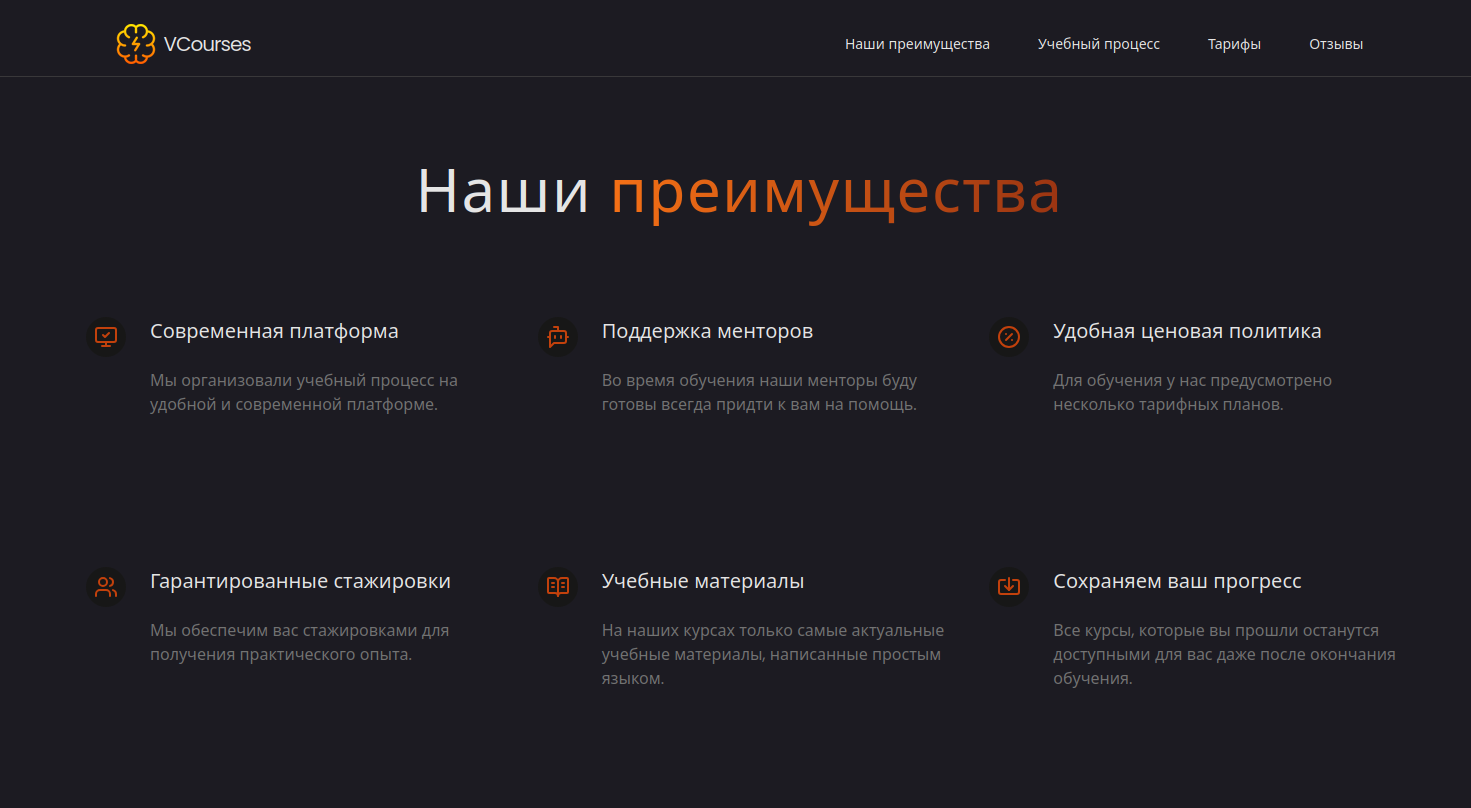Click the Сохраняем ваш прогресс heading
Screen dimensions: 1471x808
(x=1177, y=581)
